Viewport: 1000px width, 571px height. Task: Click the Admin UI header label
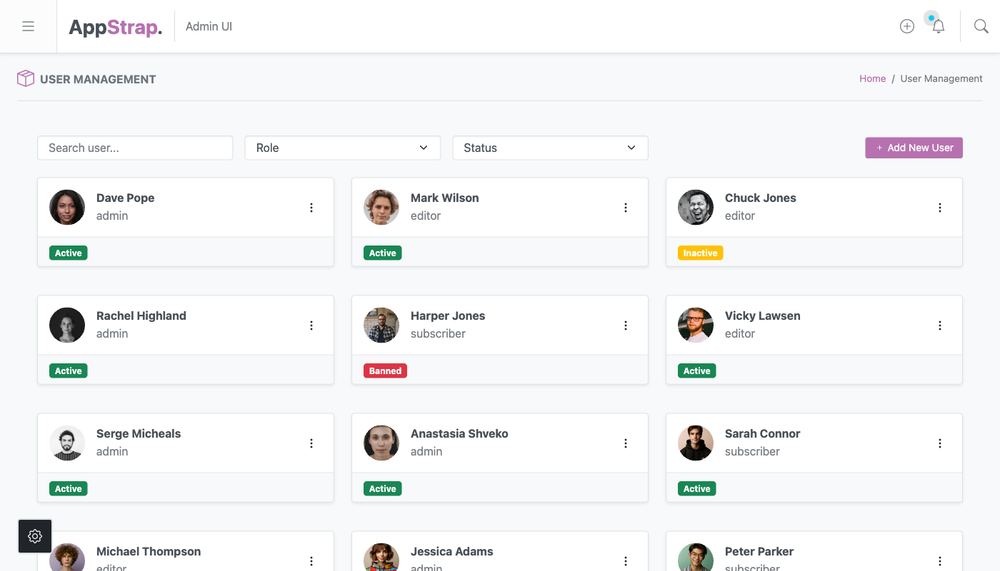(209, 27)
